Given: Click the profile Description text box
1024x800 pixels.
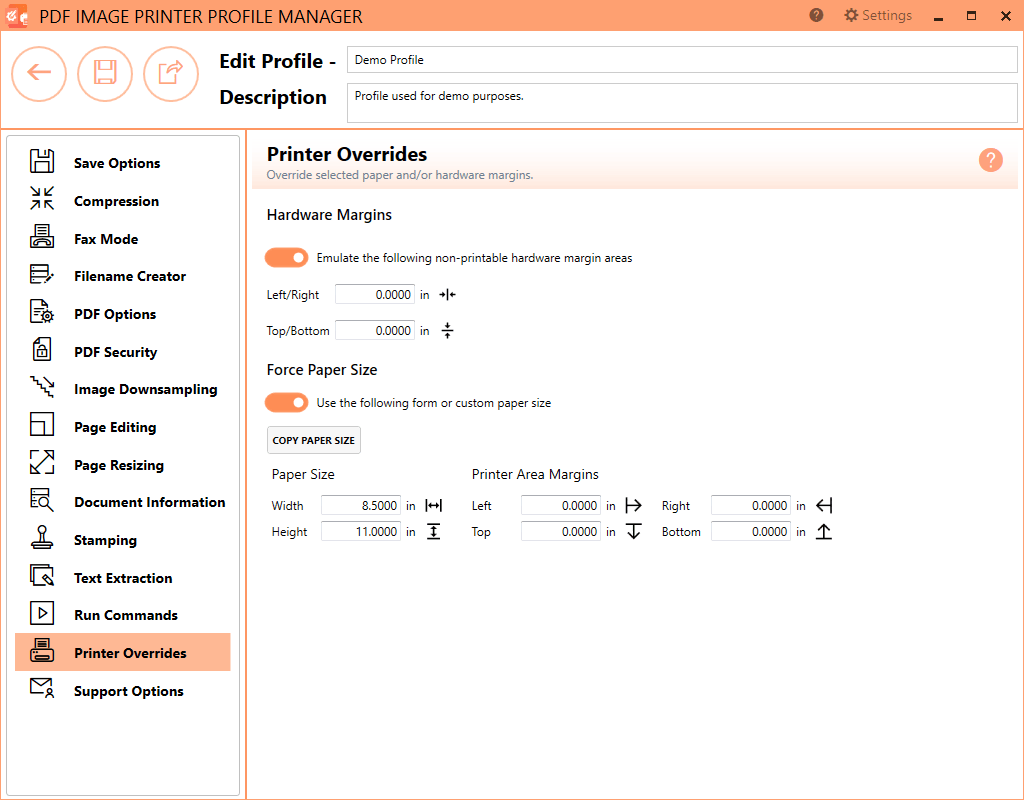Looking at the screenshot, I should (x=681, y=102).
